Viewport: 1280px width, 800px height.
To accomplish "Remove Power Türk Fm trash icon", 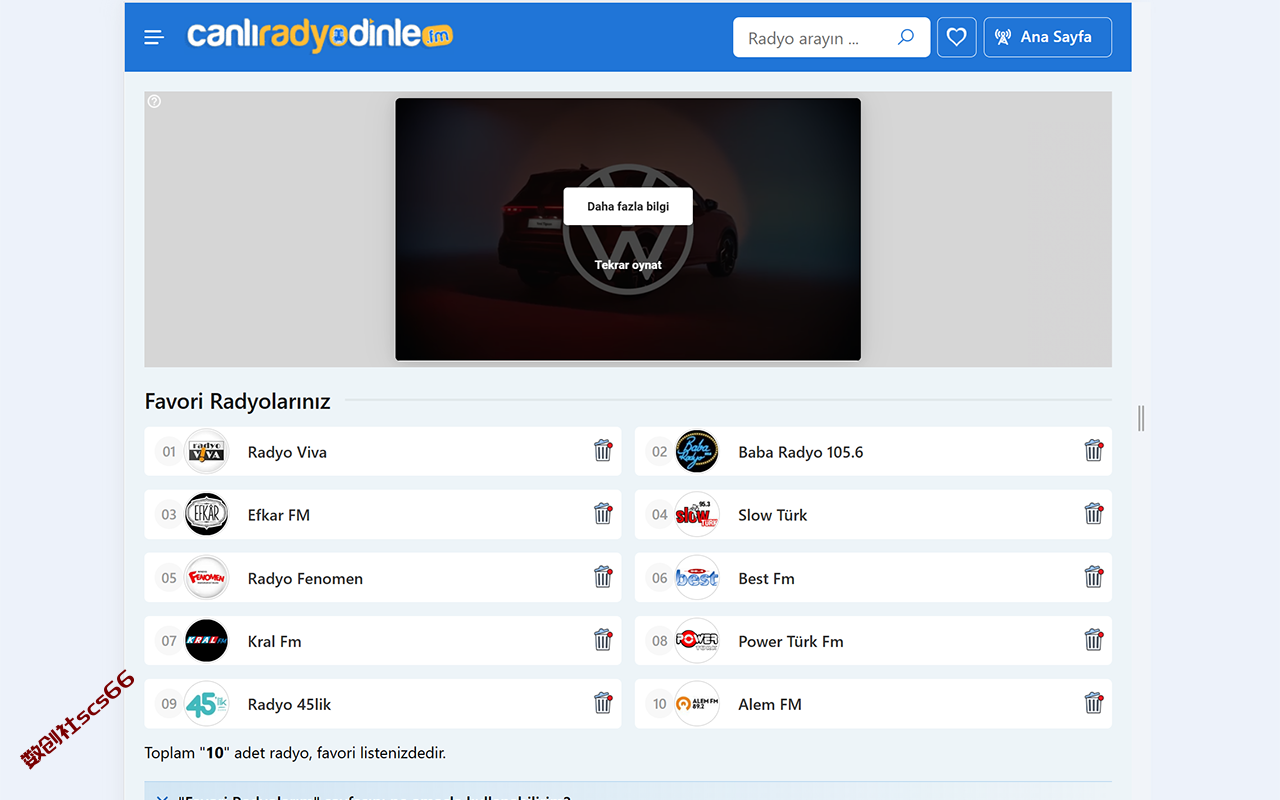I will click(1094, 640).
